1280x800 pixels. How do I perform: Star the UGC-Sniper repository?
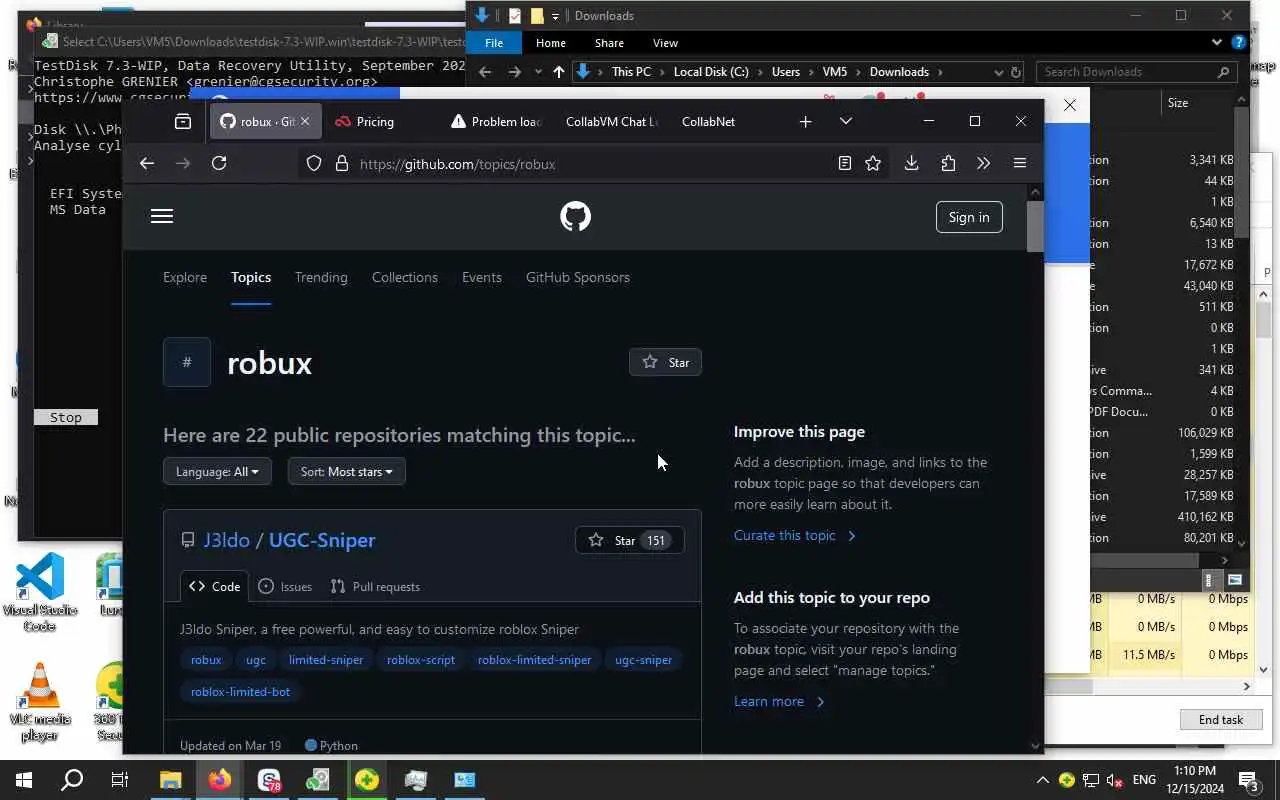point(629,540)
